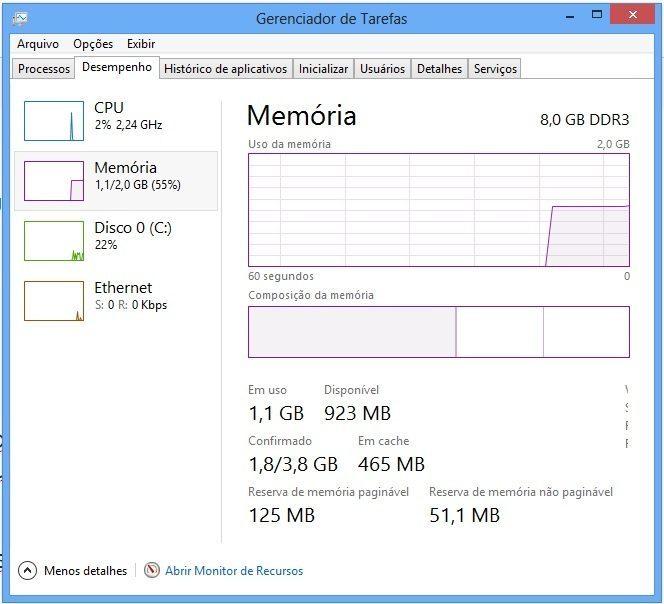The width and height of the screenshot is (664, 604).
Task: Switch to the Histórico de aplicativos tab
Action: tap(225, 69)
